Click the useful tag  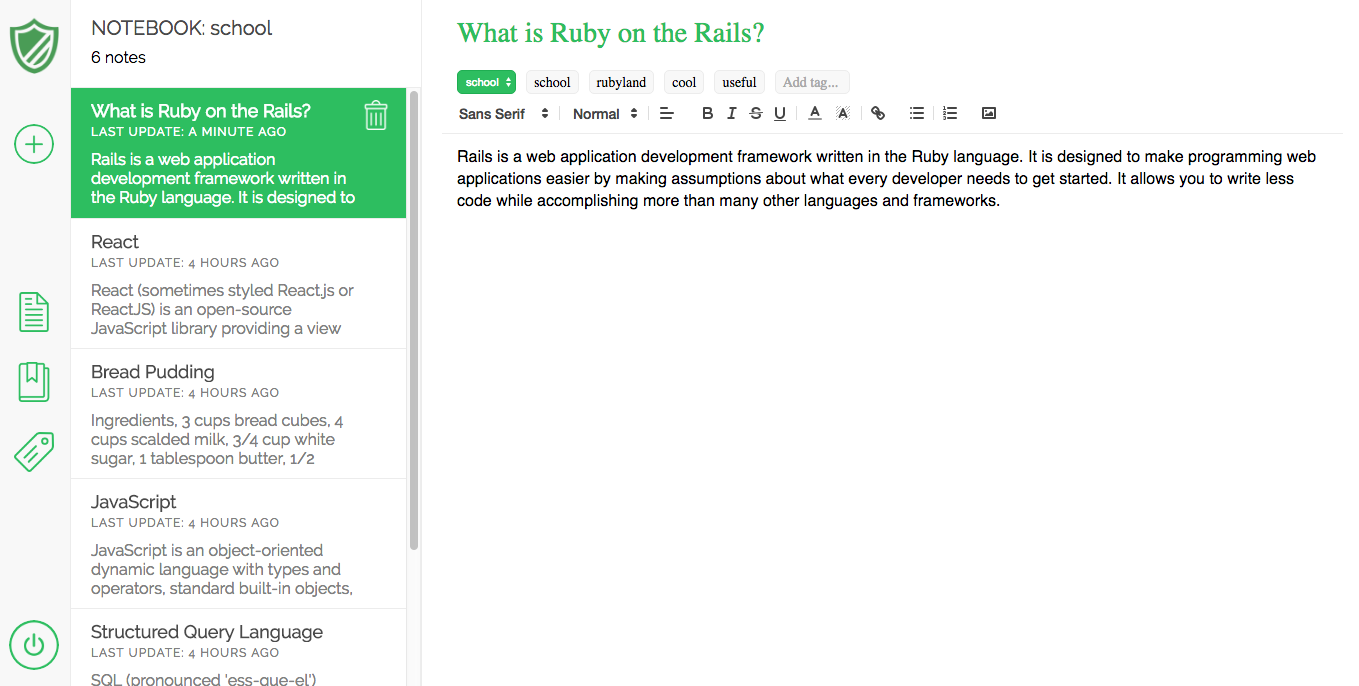(740, 82)
